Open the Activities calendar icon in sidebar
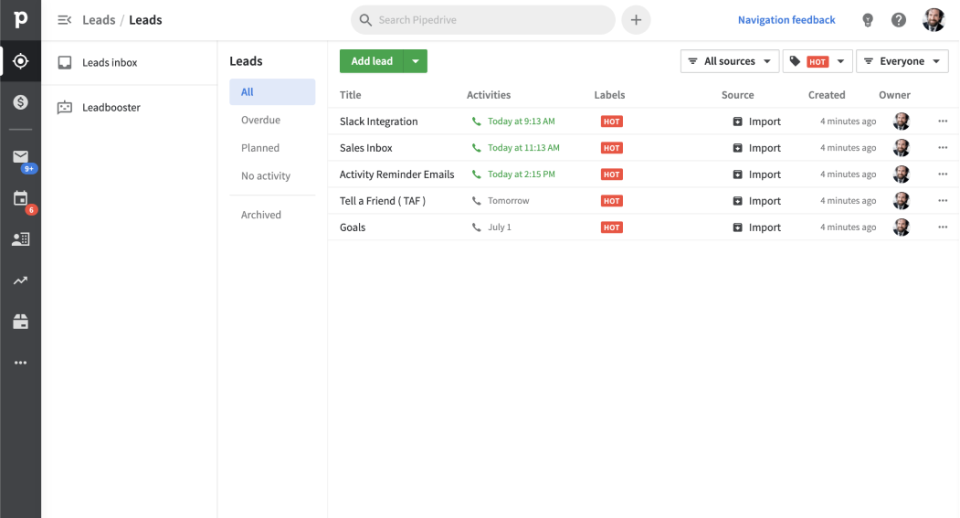The image size is (960, 518). [x=20, y=198]
